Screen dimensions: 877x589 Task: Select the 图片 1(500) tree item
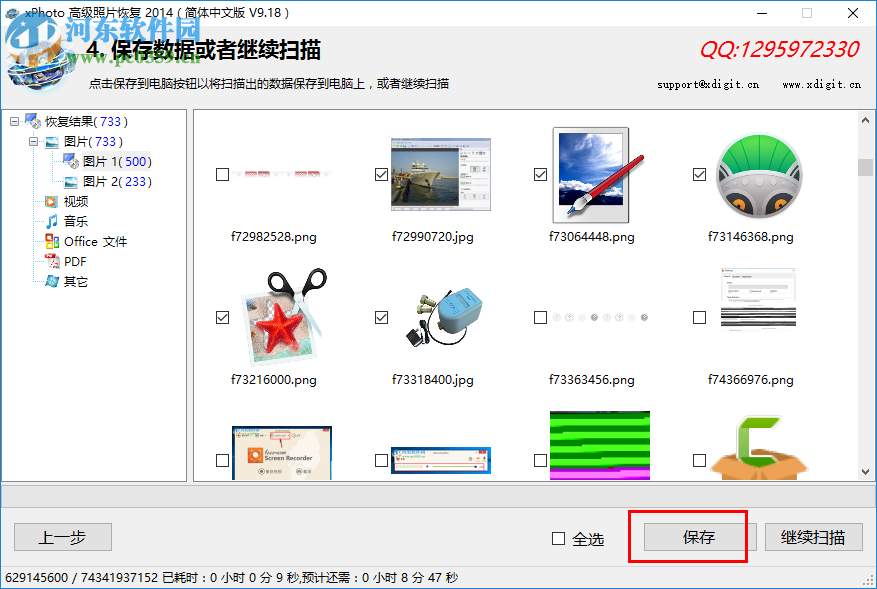tap(118, 161)
